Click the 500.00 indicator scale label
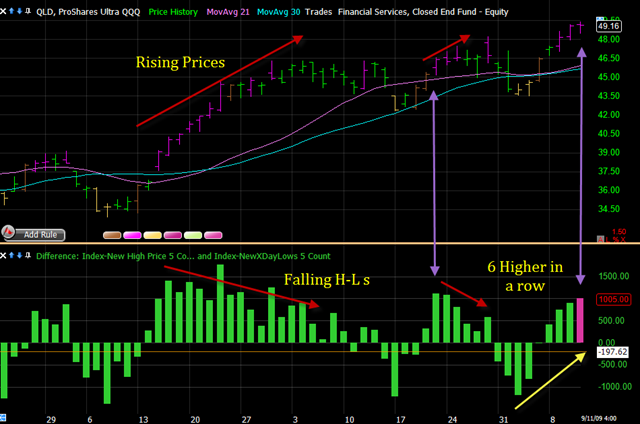This screenshot has width=640, height=424. [x=611, y=321]
